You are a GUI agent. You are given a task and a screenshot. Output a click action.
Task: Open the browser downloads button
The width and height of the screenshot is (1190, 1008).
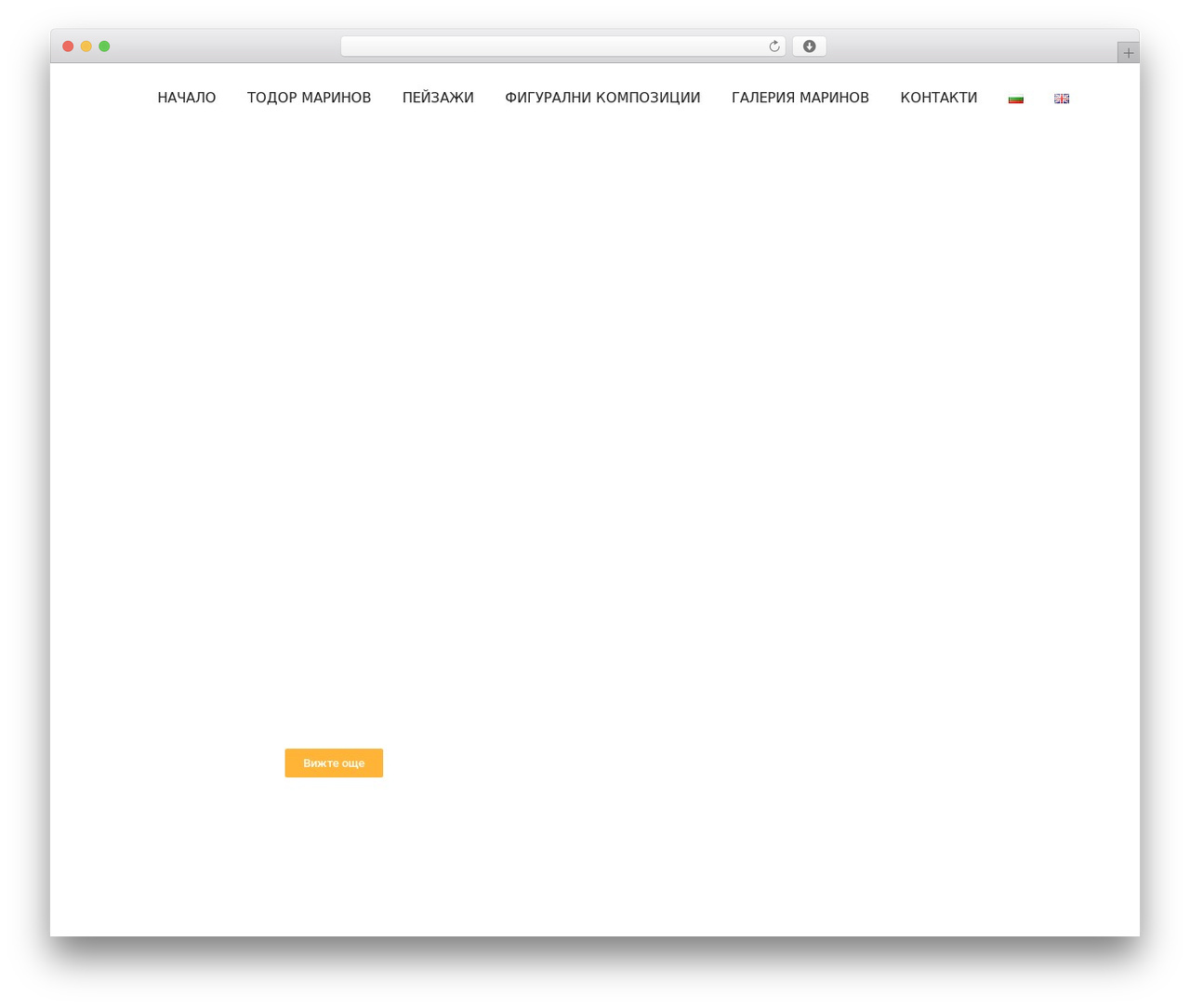809,46
